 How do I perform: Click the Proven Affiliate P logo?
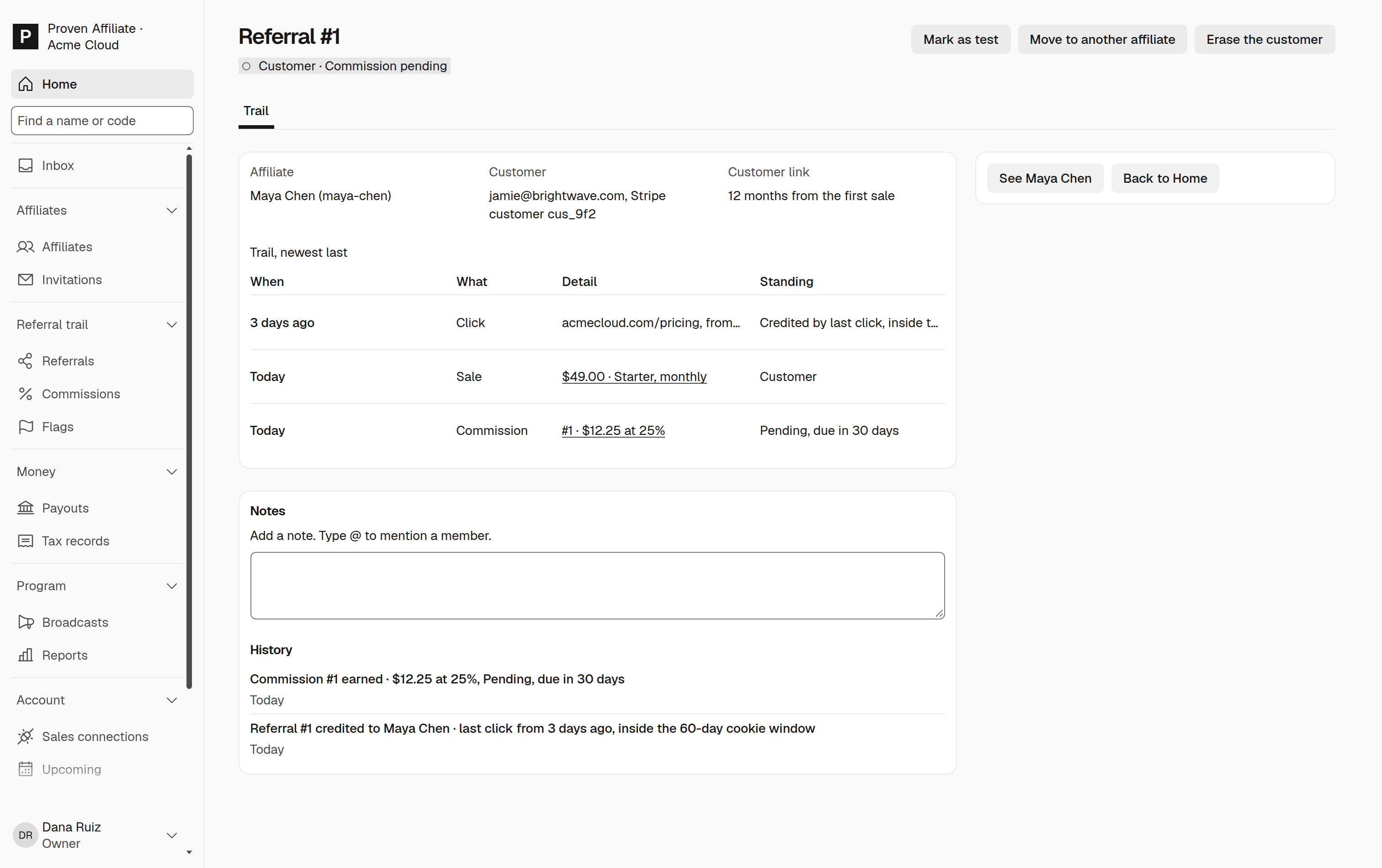pos(25,37)
